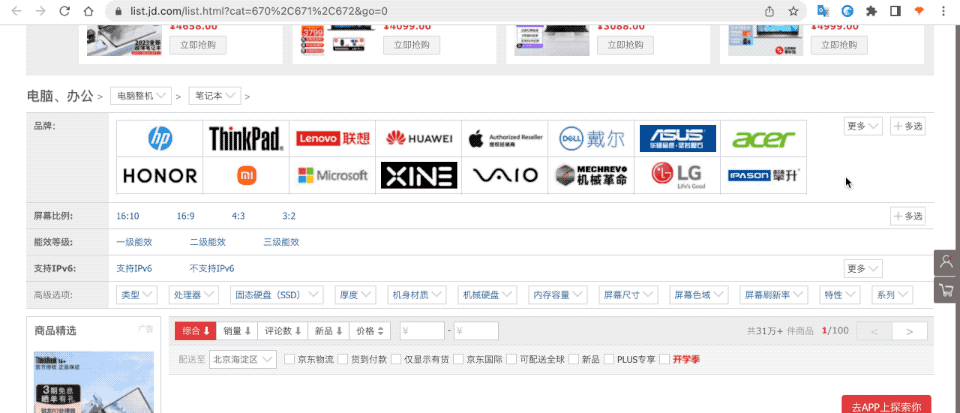Sort by 销量 tab
Screen dimensions: 960x413
pyautogui.click(x=238, y=331)
